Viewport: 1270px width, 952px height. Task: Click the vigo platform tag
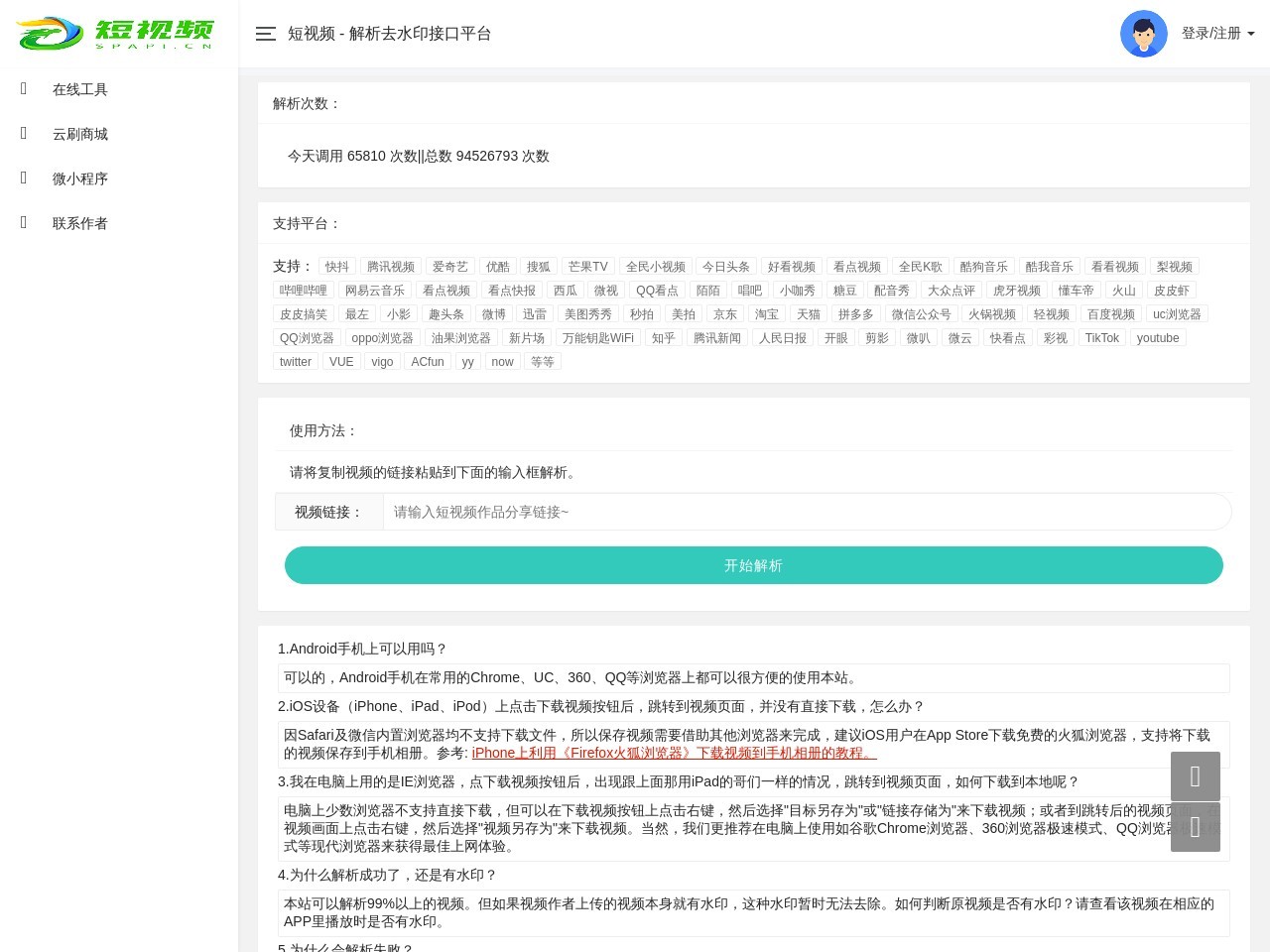point(383,362)
